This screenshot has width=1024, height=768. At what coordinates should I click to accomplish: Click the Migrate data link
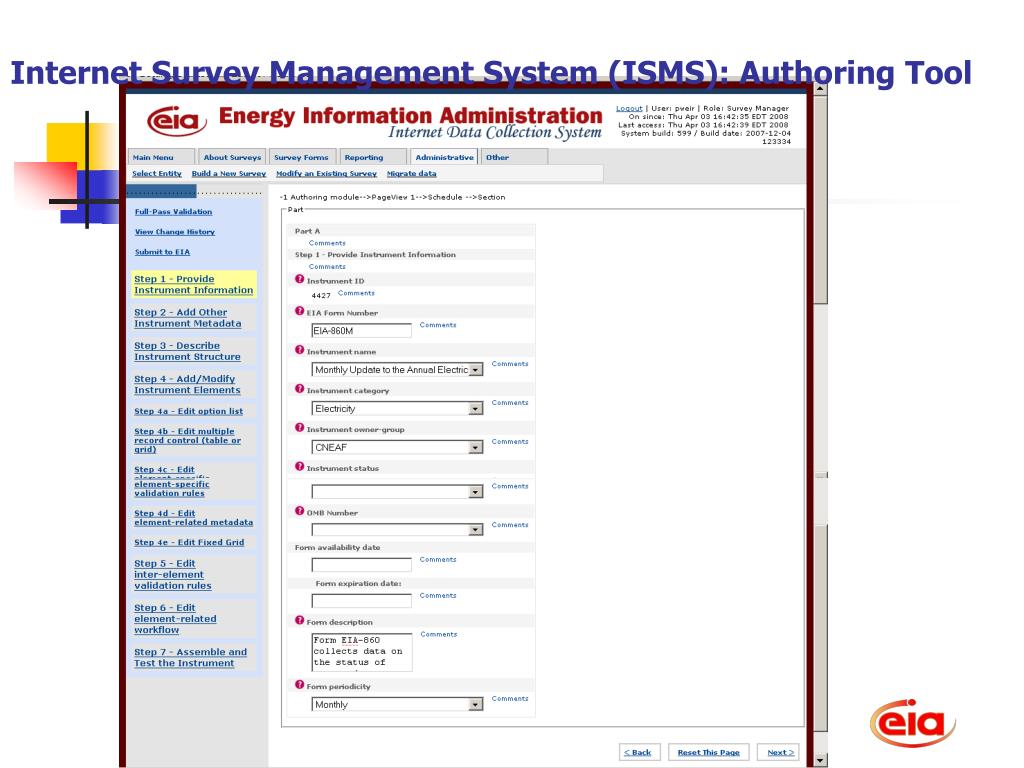pos(411,174)
